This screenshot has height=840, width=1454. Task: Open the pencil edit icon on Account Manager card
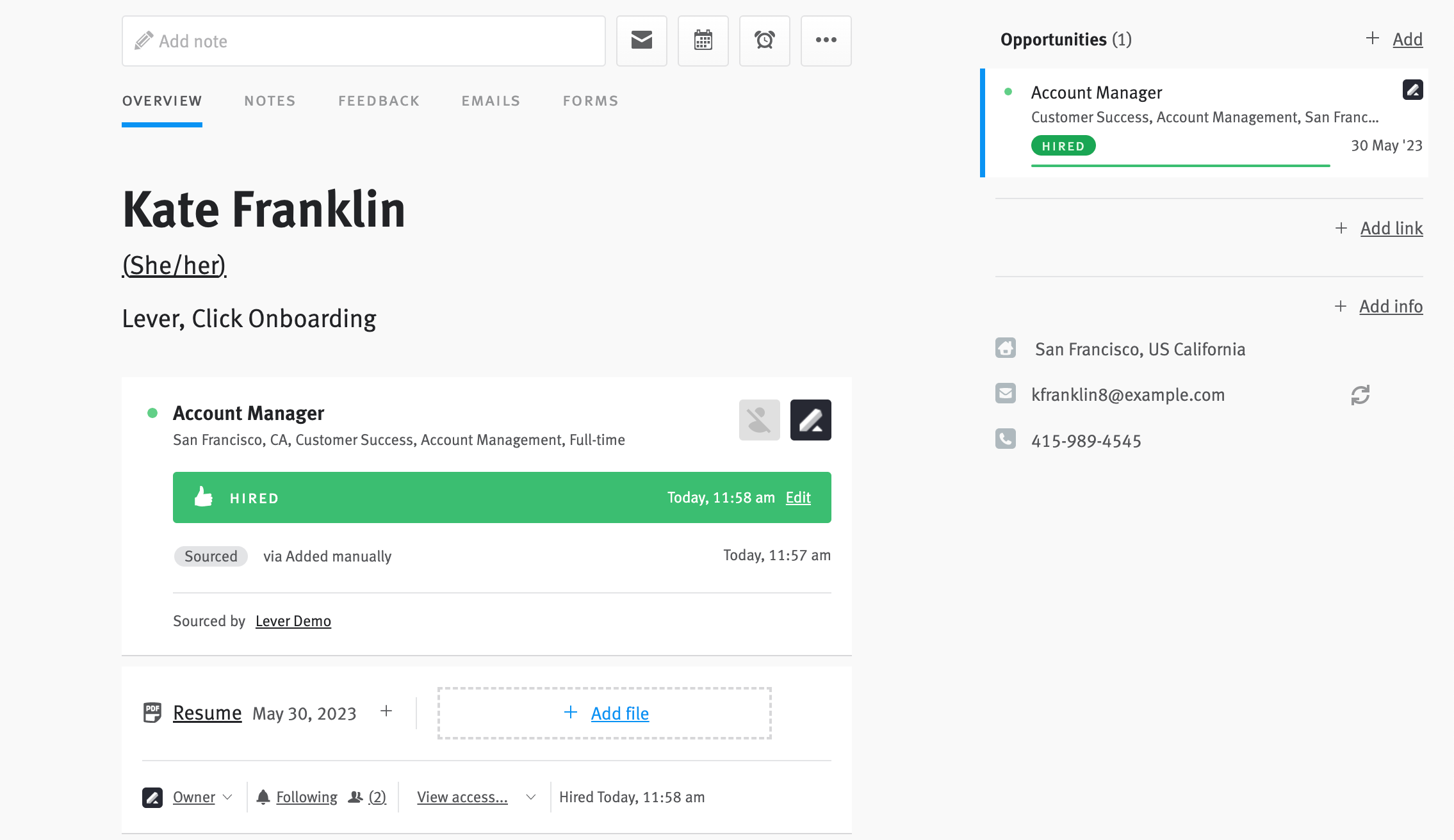click(x=810, y=420)
